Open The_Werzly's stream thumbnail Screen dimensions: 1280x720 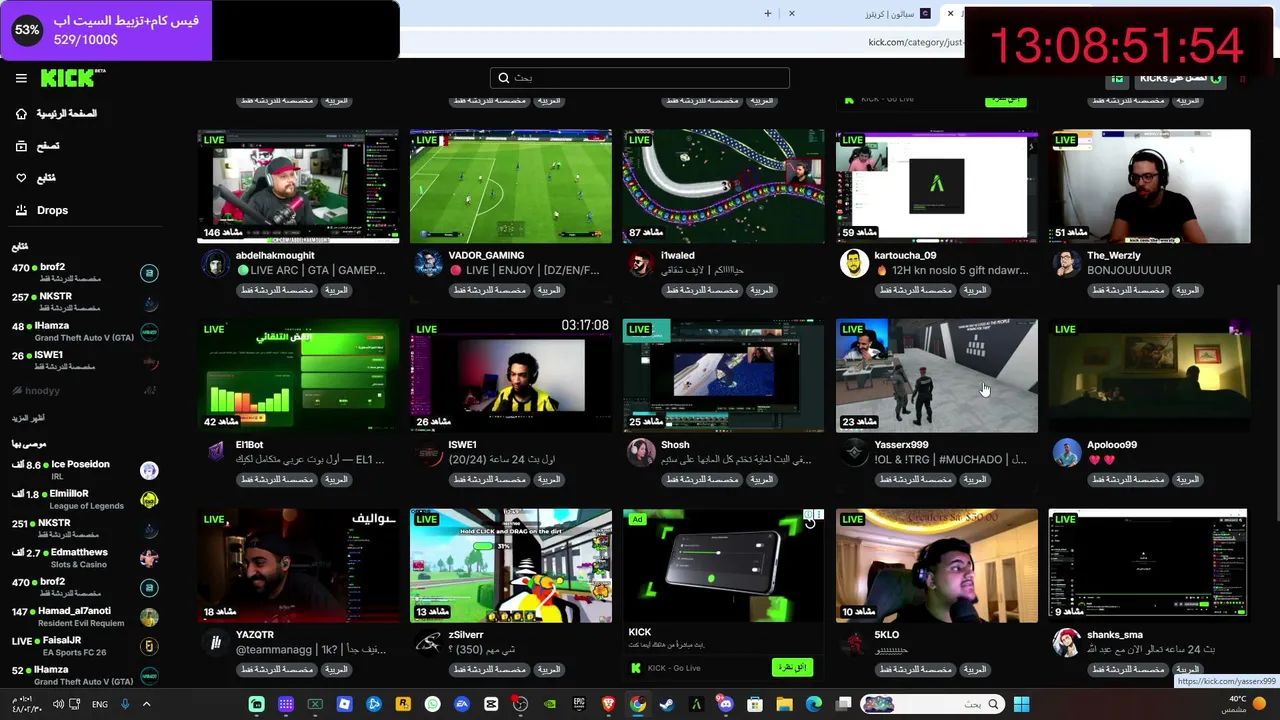pos(1150,186)
